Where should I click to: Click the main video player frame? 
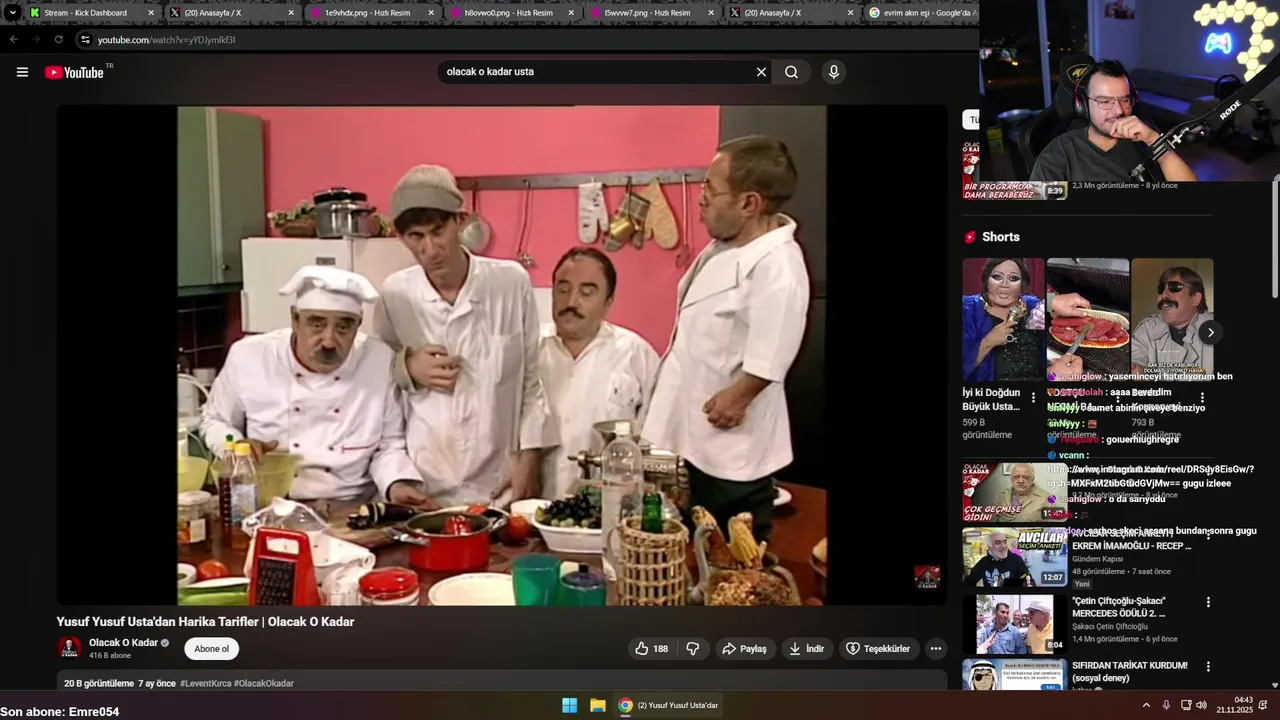point(501,355)
